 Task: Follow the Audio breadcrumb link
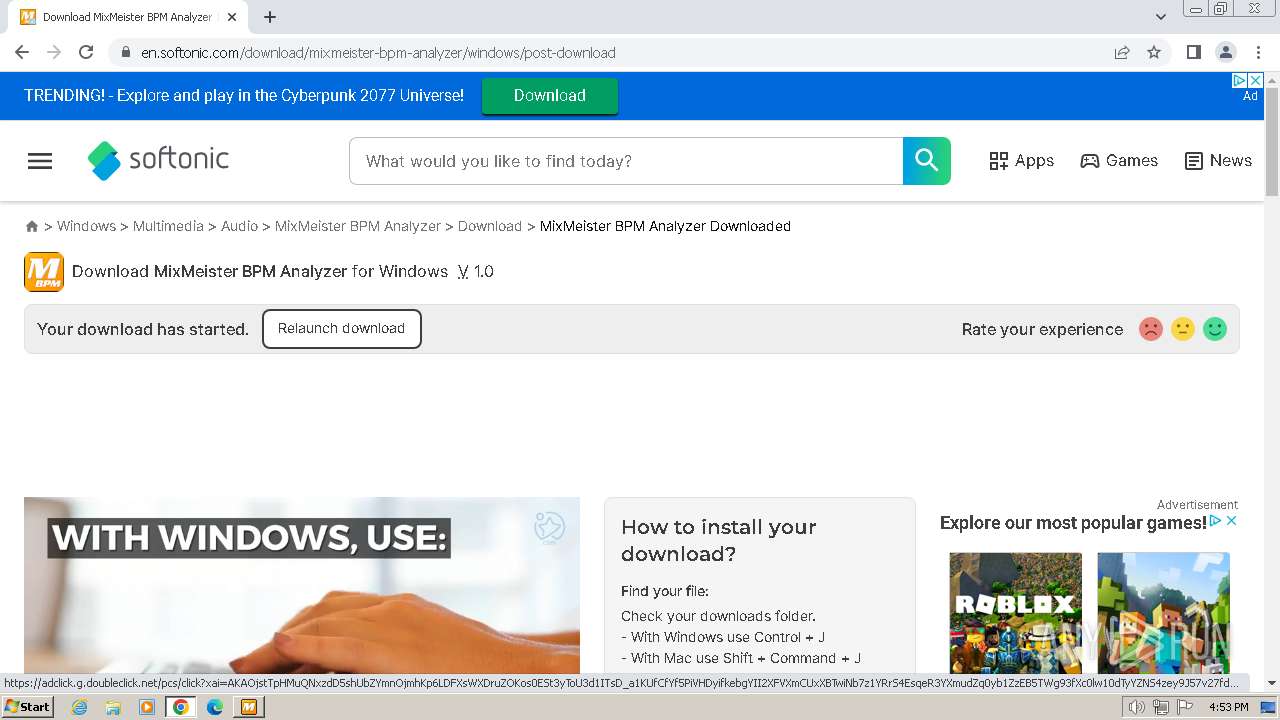click(239, 227)
